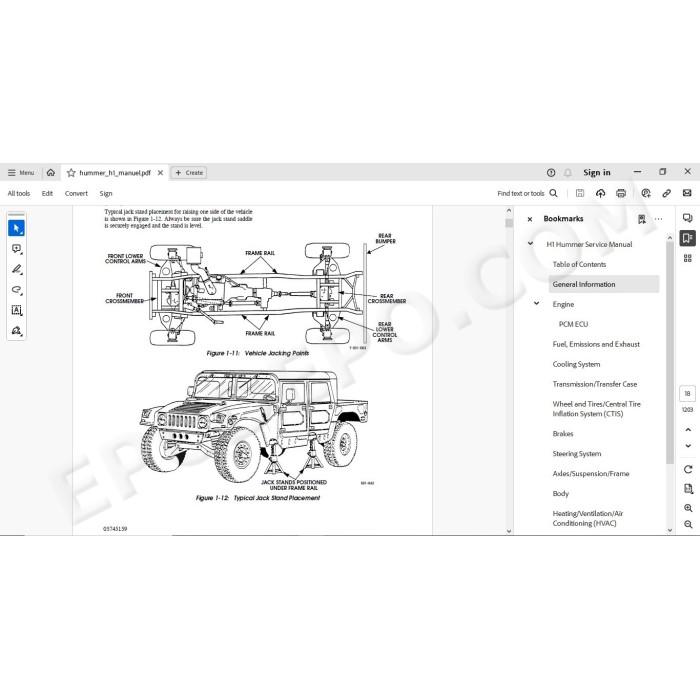Collapse the H1 Hummer Service Manual bookmark

[530, 244]
